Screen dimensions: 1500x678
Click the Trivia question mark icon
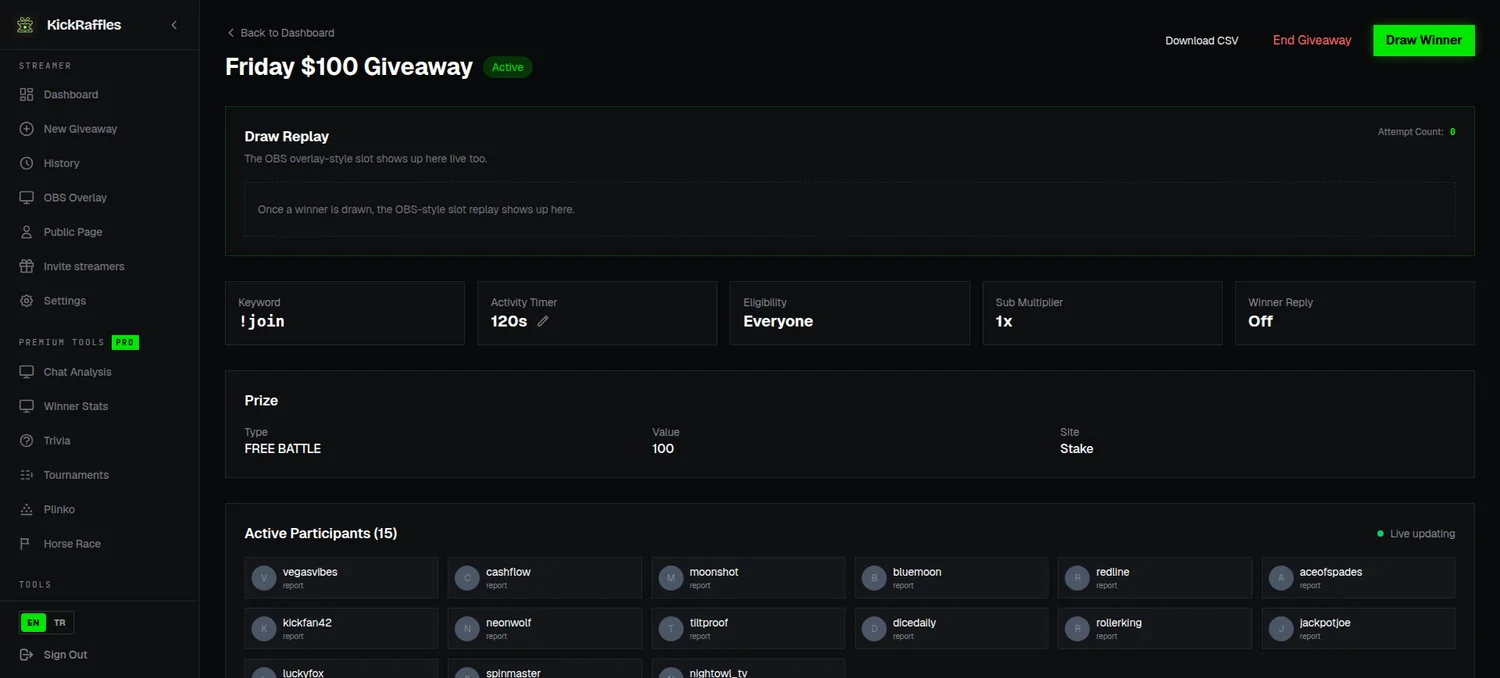[x=27, y=441]
